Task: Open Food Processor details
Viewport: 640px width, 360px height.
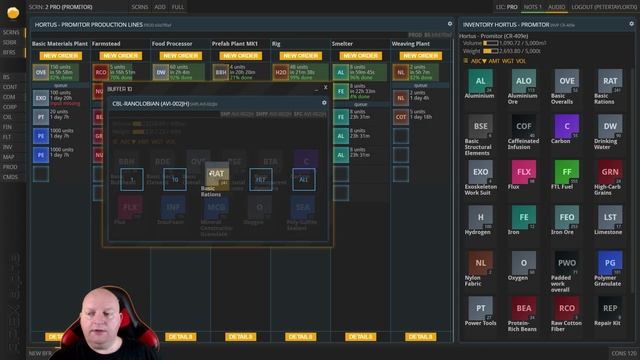Action: pyautogui.click(x=181, y=337)
